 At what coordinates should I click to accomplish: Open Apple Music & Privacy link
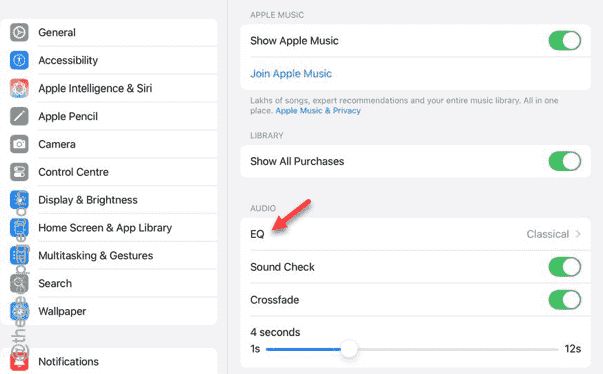pos(318,111)
